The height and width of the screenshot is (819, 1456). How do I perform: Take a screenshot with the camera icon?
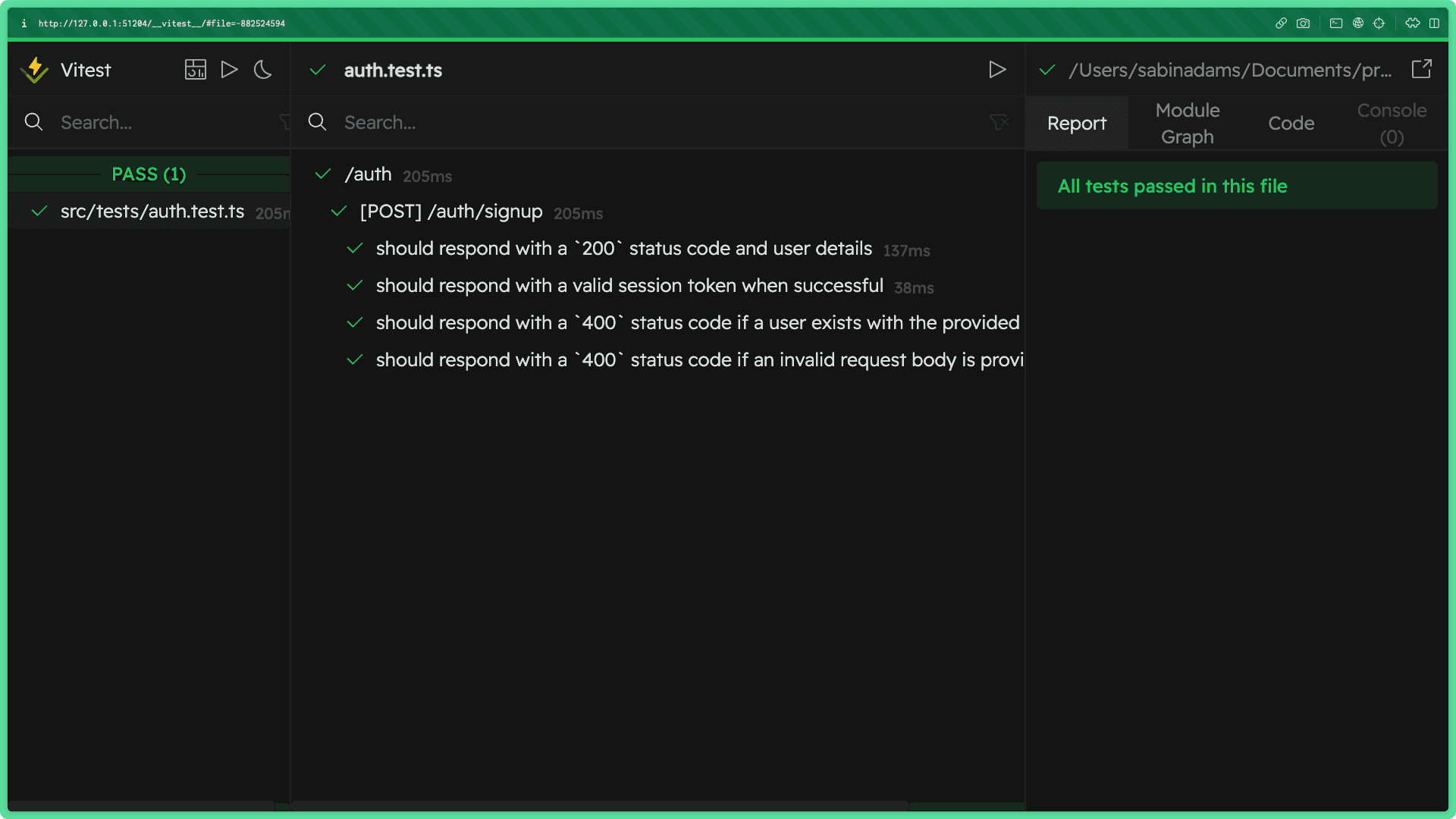[1304, 23]
